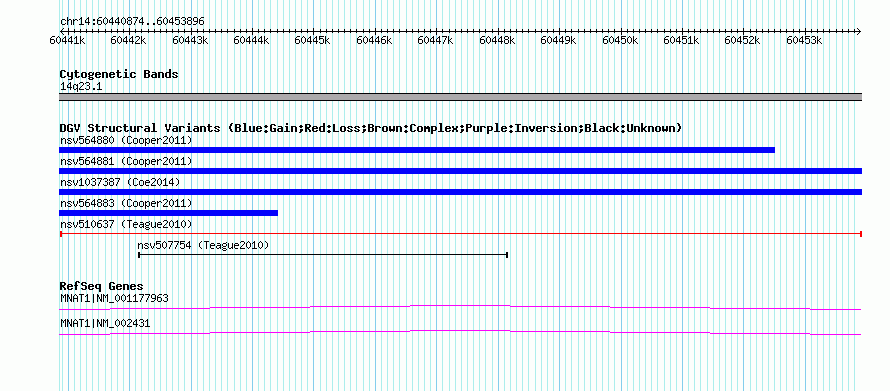
Task: Click the 60443k ruler tick label
Action: (x=190, y=40)
